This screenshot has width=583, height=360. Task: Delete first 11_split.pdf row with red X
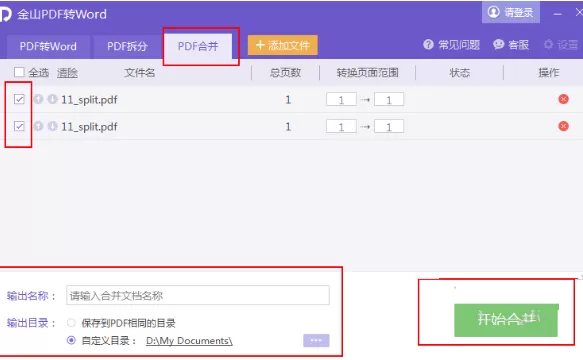point(563,99)
